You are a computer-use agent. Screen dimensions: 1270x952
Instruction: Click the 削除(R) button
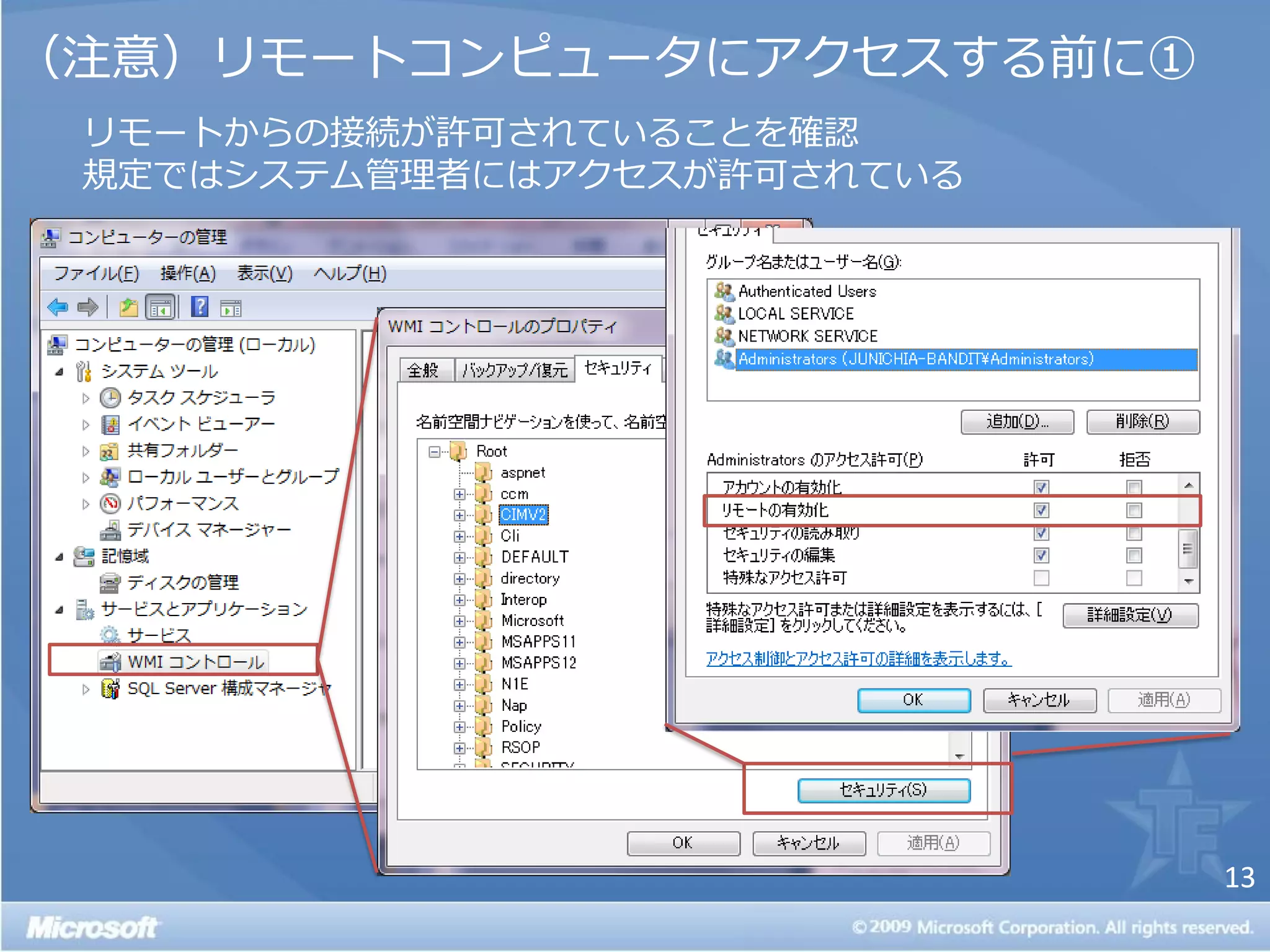pyautogui.click(x=1143, y=421)
